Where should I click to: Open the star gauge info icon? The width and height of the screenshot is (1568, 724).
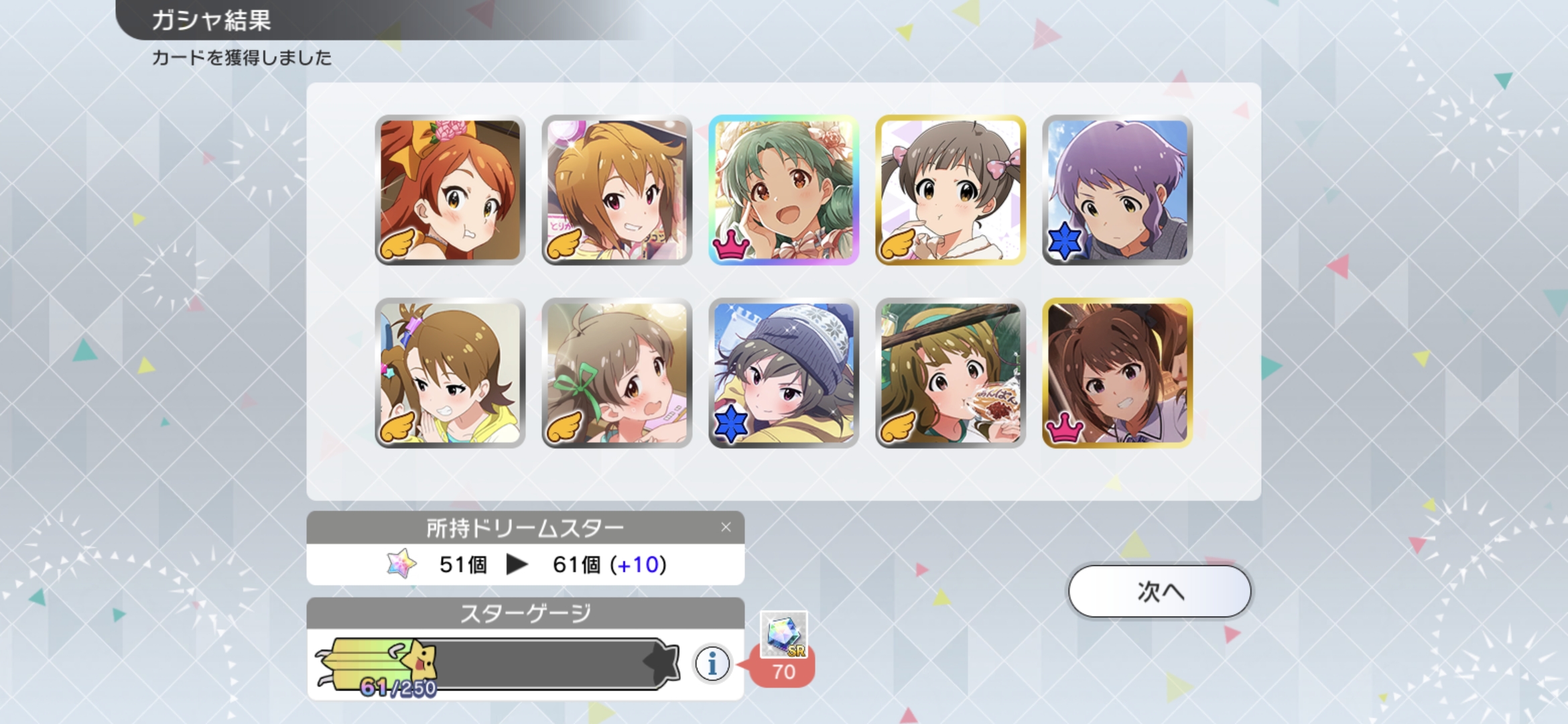712,664
